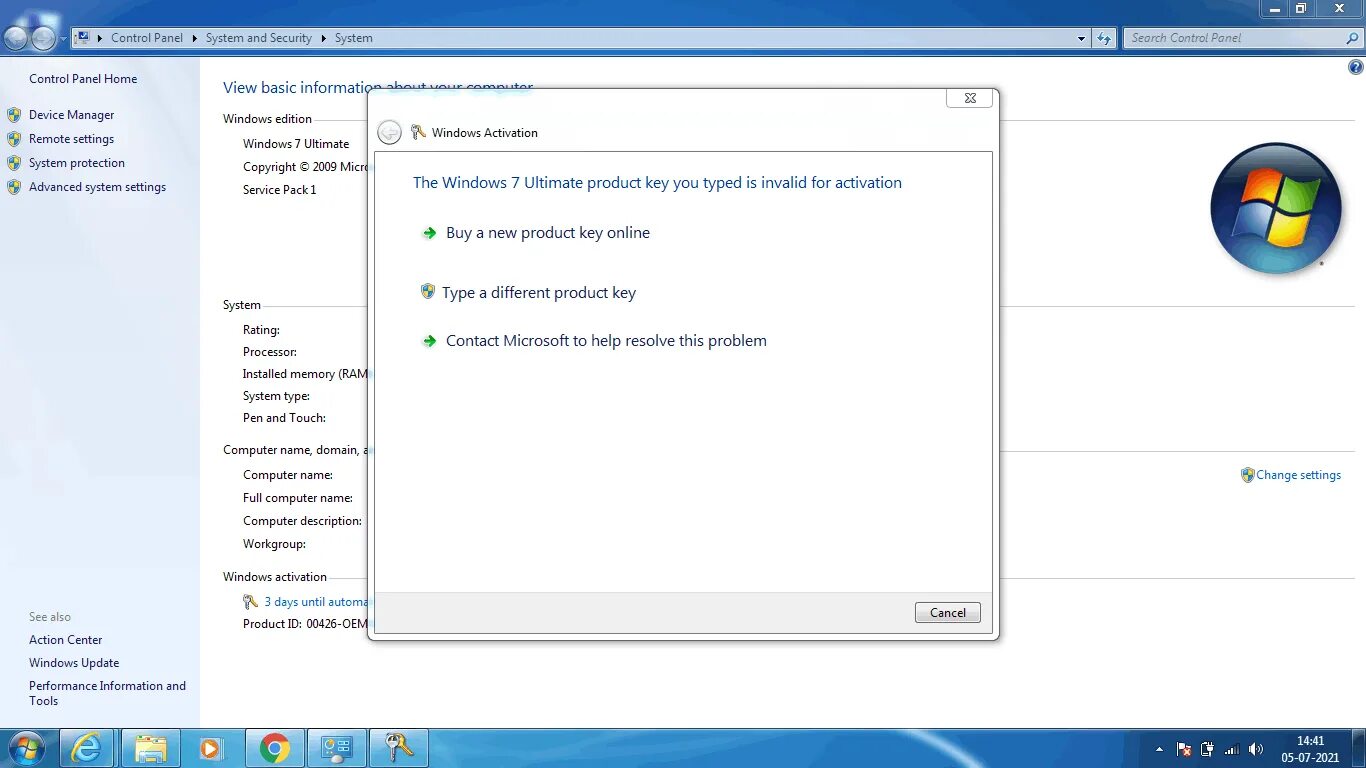
Task: Click the System breadcrumb
Action: pyautogui.click(x=354, y=38)
